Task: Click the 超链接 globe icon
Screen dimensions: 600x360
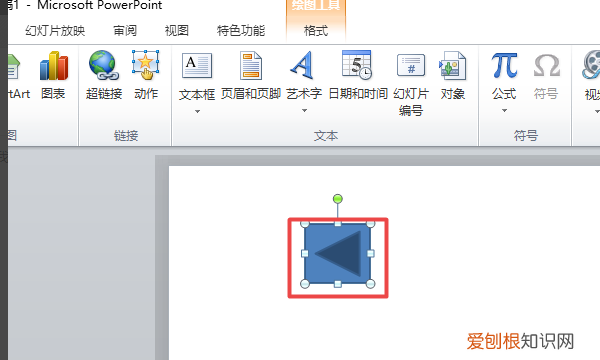Action: coord(103,65)
